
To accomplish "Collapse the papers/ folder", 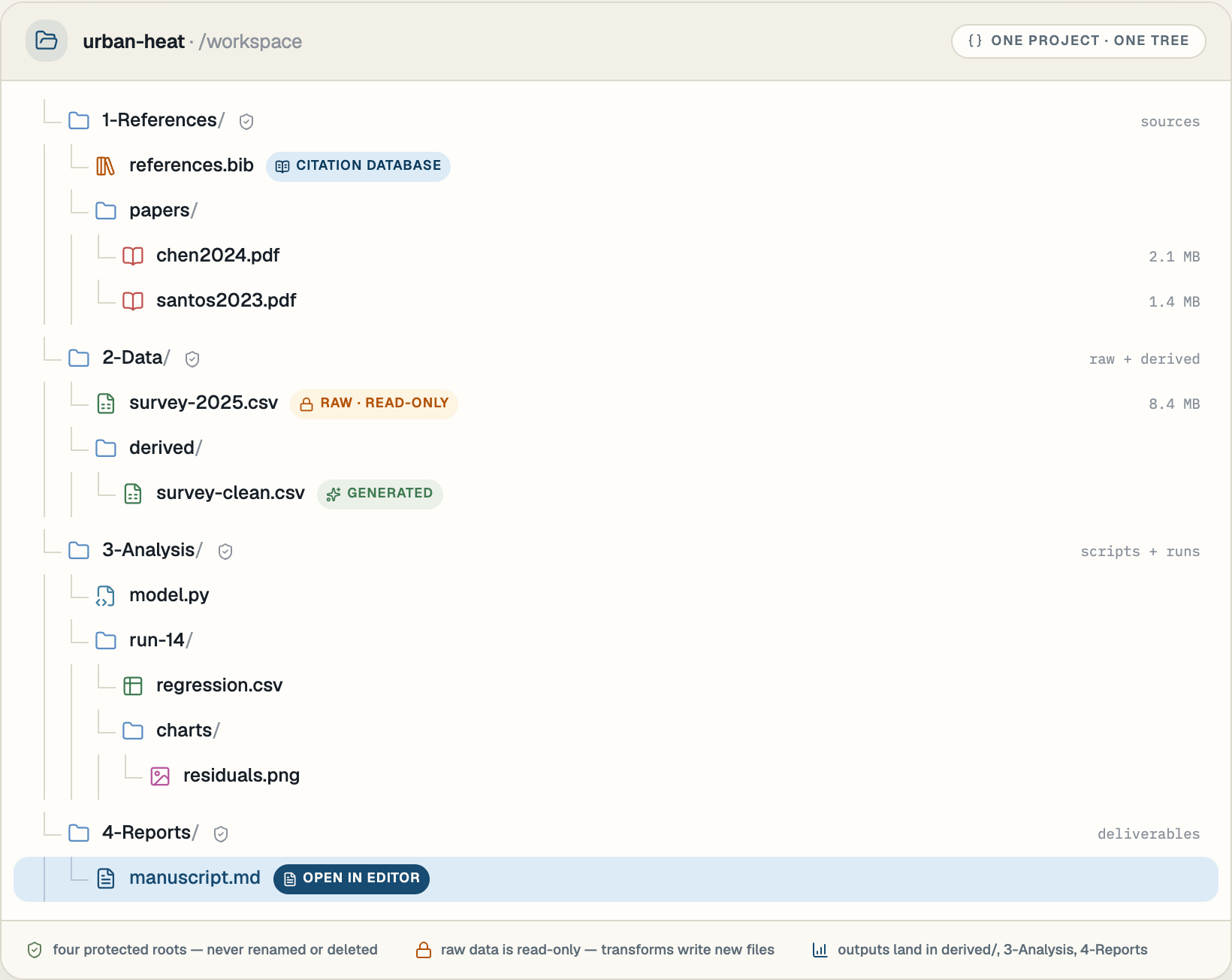I will (x=106, y=211).
